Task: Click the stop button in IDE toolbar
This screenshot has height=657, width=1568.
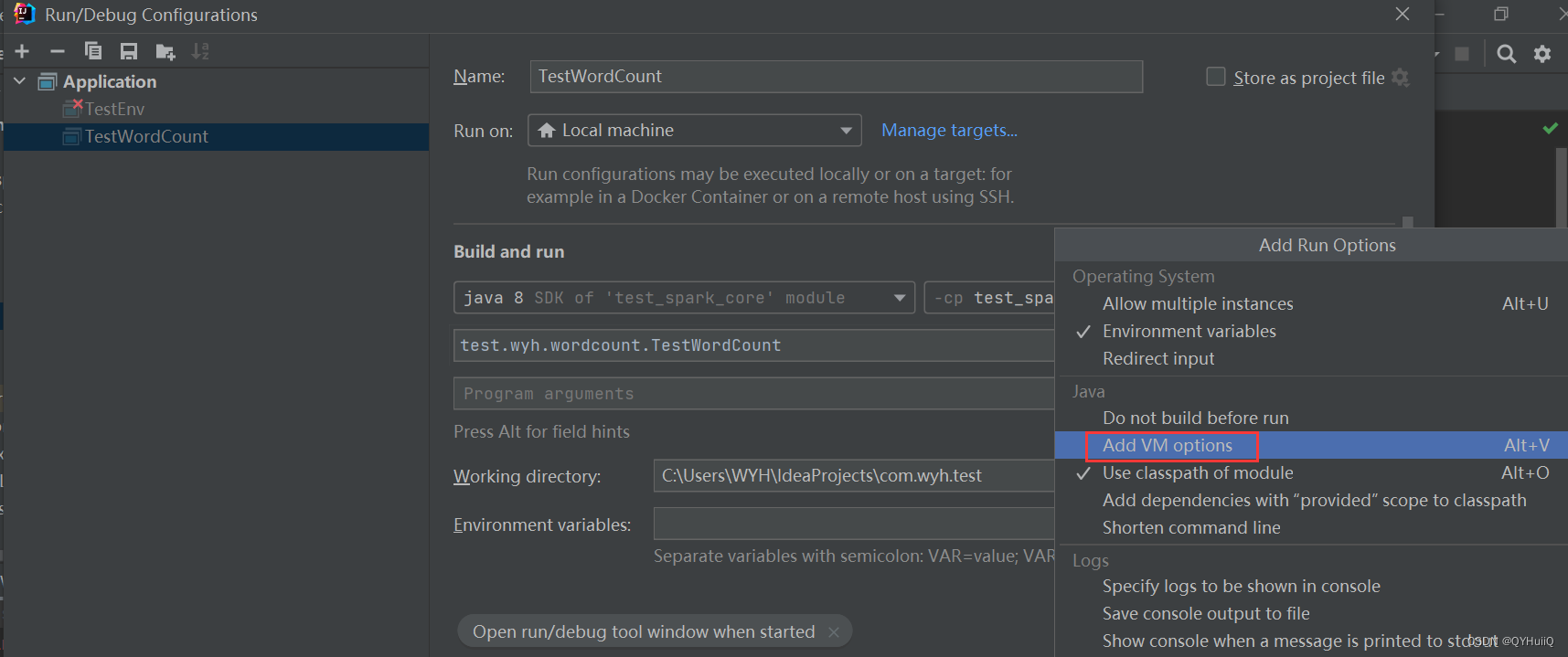Action: (1462, 54)
